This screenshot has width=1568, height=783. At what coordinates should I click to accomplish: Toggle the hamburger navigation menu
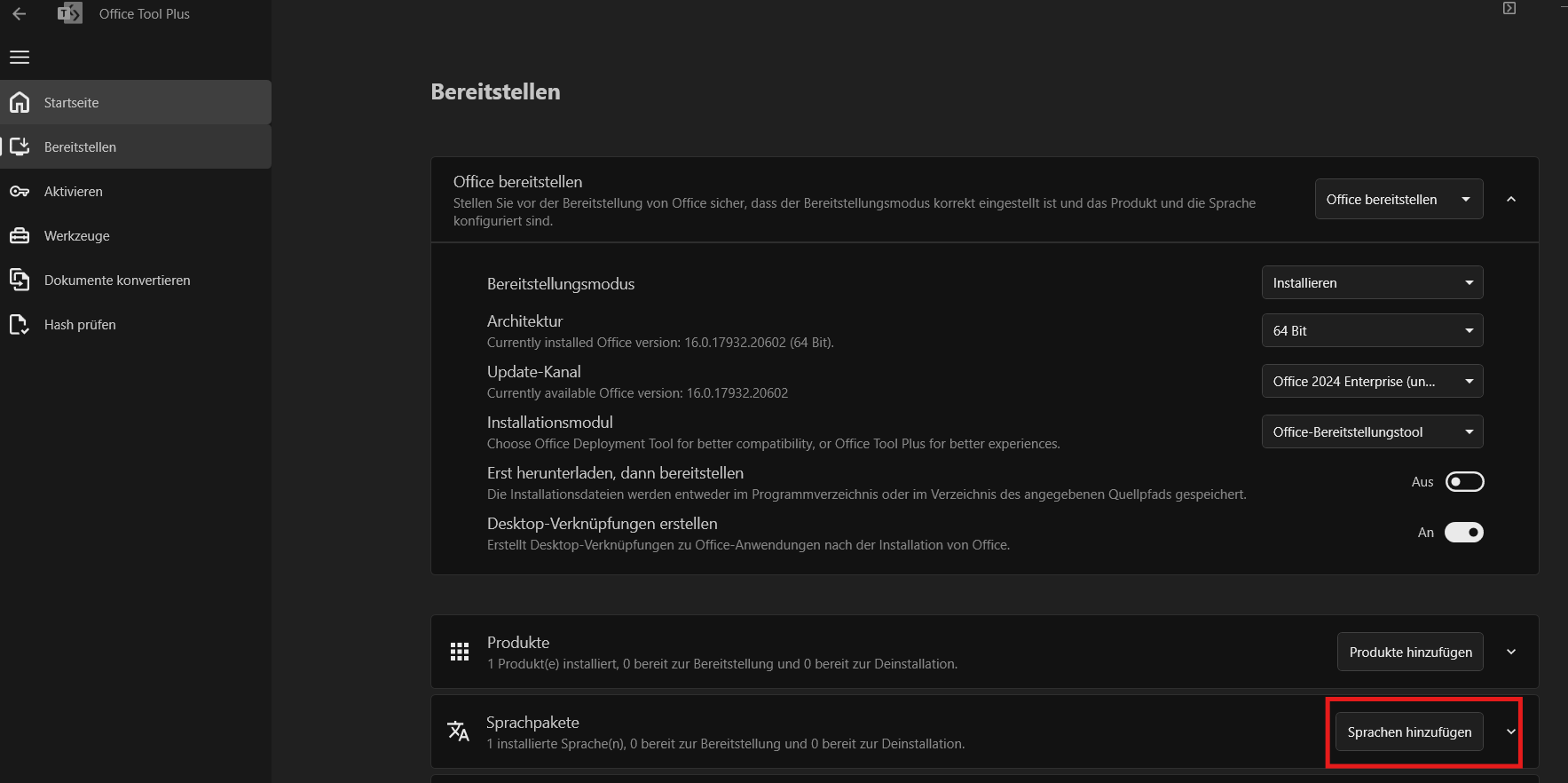point(20,58)
